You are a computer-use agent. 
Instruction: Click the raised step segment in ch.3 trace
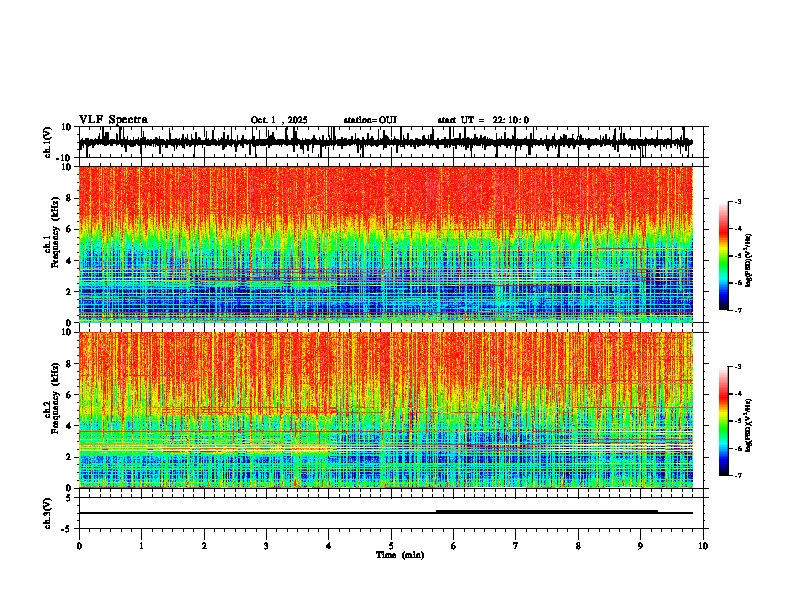[x=547, y=512]
